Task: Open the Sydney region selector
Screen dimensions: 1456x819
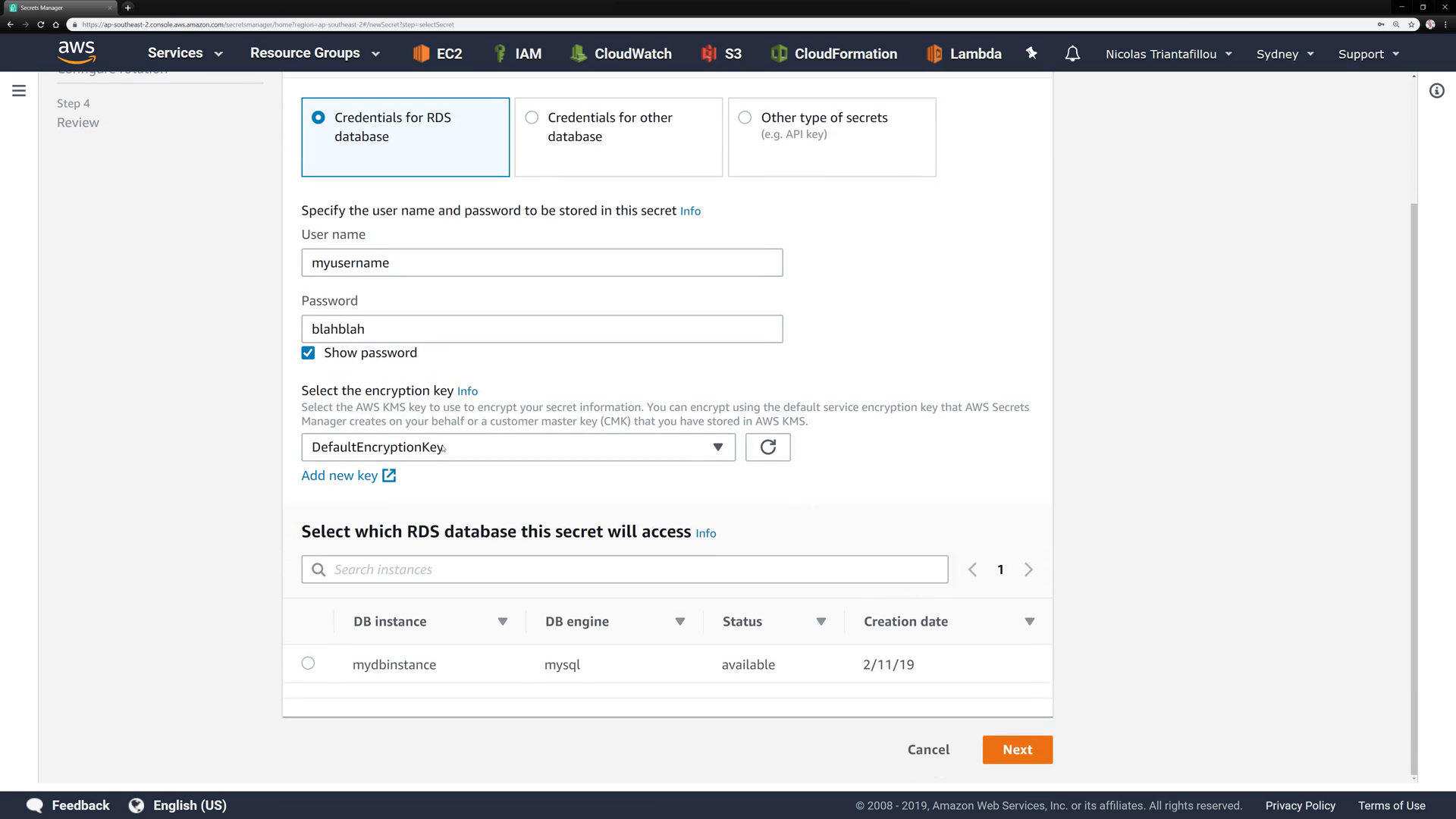Action: 1285,54
